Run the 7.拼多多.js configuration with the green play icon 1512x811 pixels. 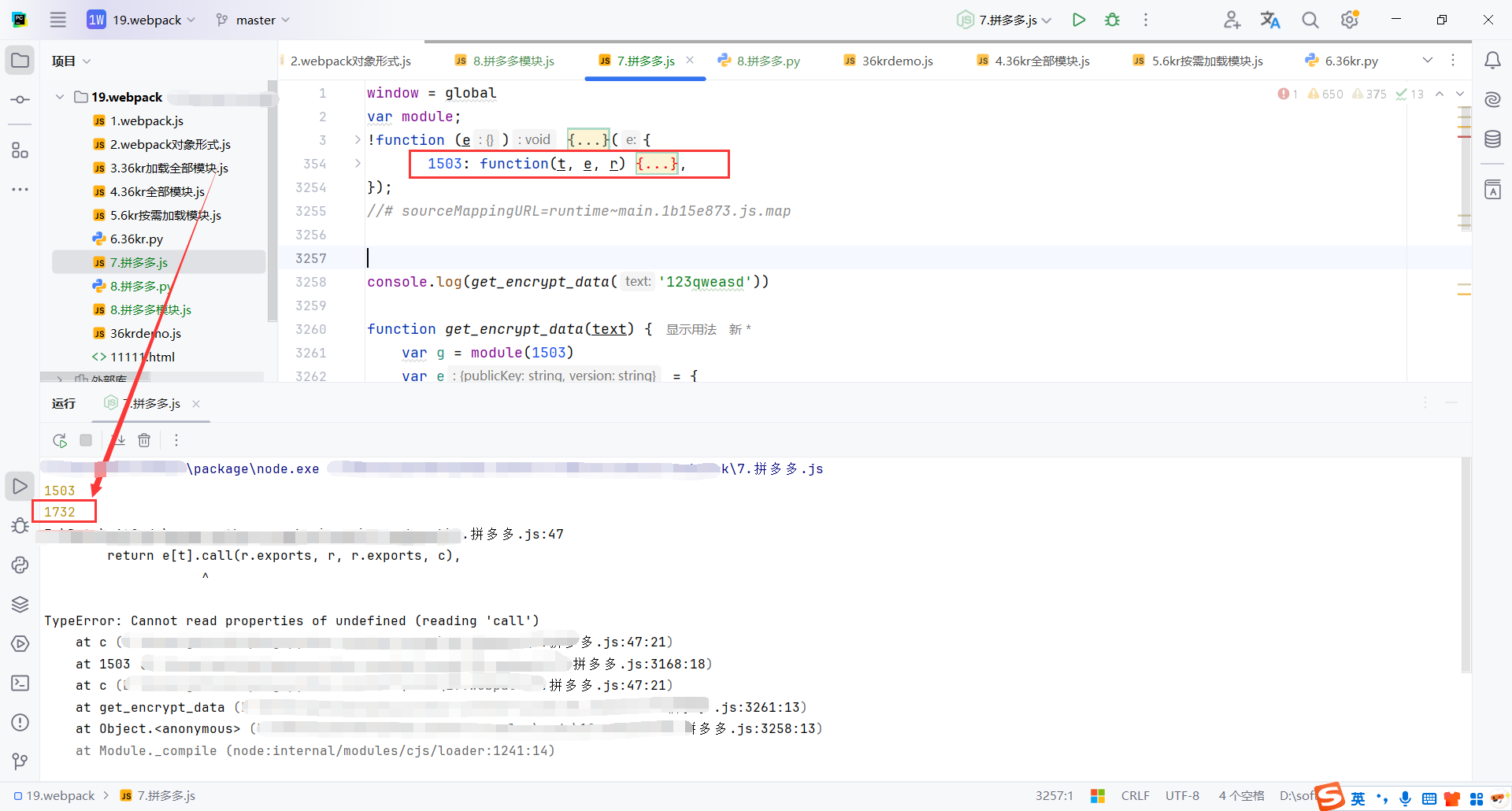click(1079, 19)
